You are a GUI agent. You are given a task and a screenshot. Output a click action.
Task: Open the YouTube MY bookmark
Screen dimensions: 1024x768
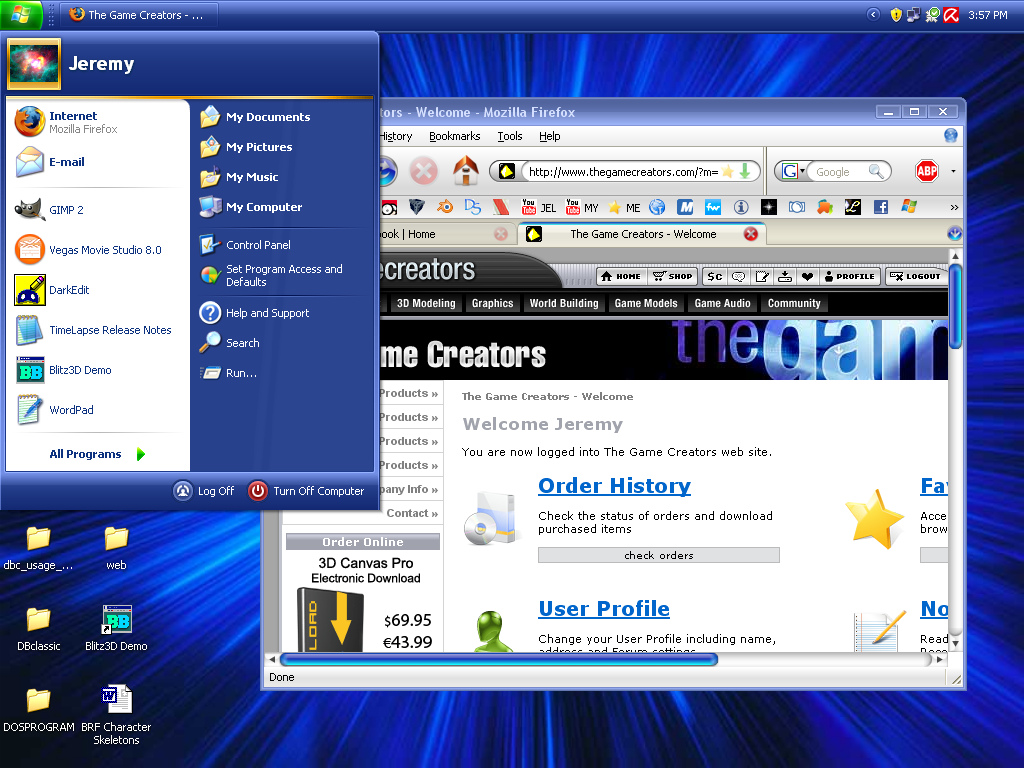tap(582, 207)
